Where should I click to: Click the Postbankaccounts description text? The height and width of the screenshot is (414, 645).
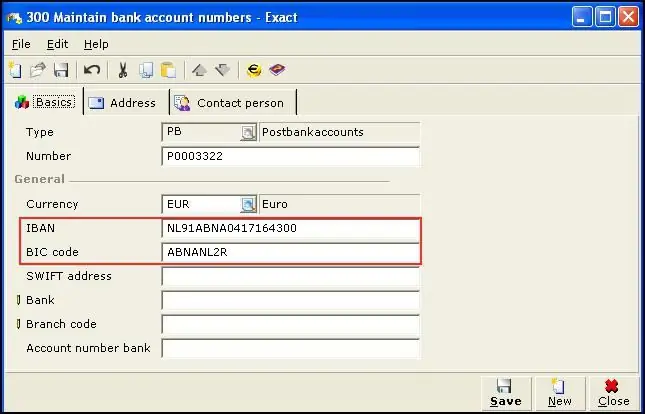(313, 132)
